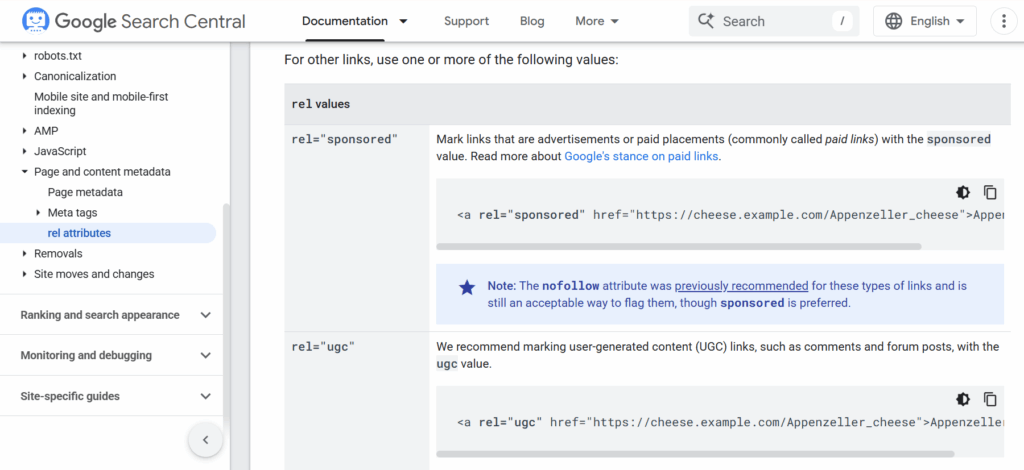
Task: Expand the JavaScript section
Action: (x=25, y=151)
